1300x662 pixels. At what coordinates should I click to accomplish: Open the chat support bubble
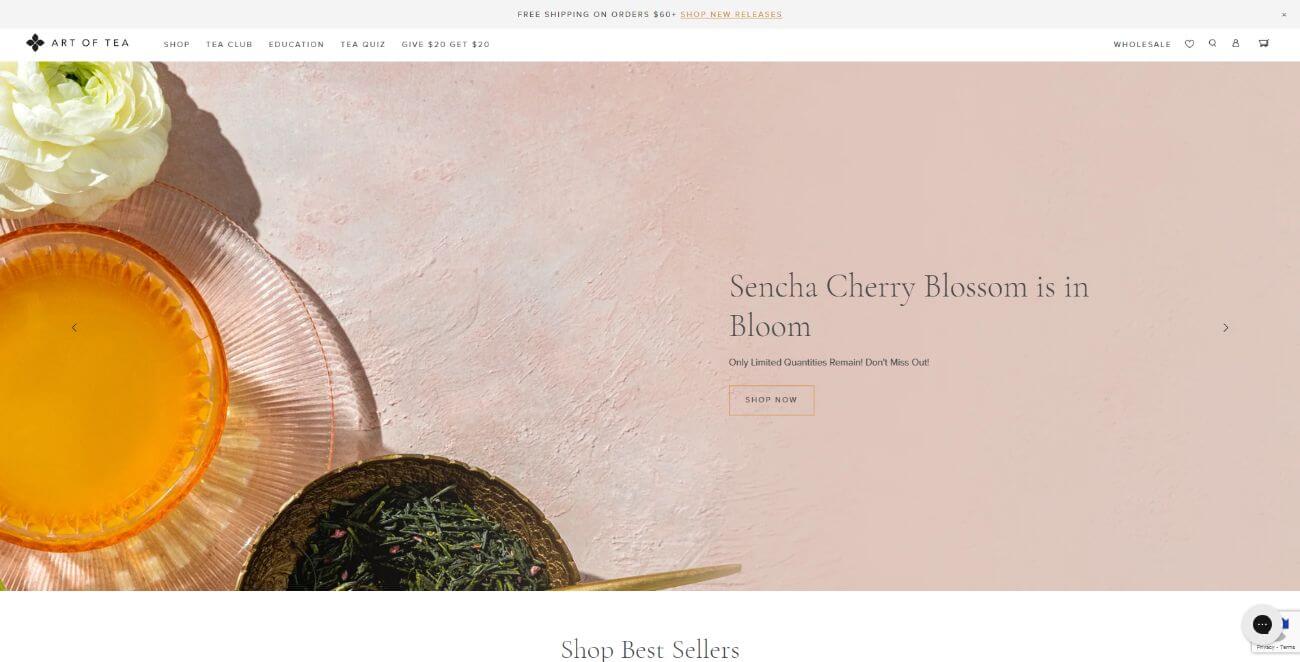[1262, 625]
